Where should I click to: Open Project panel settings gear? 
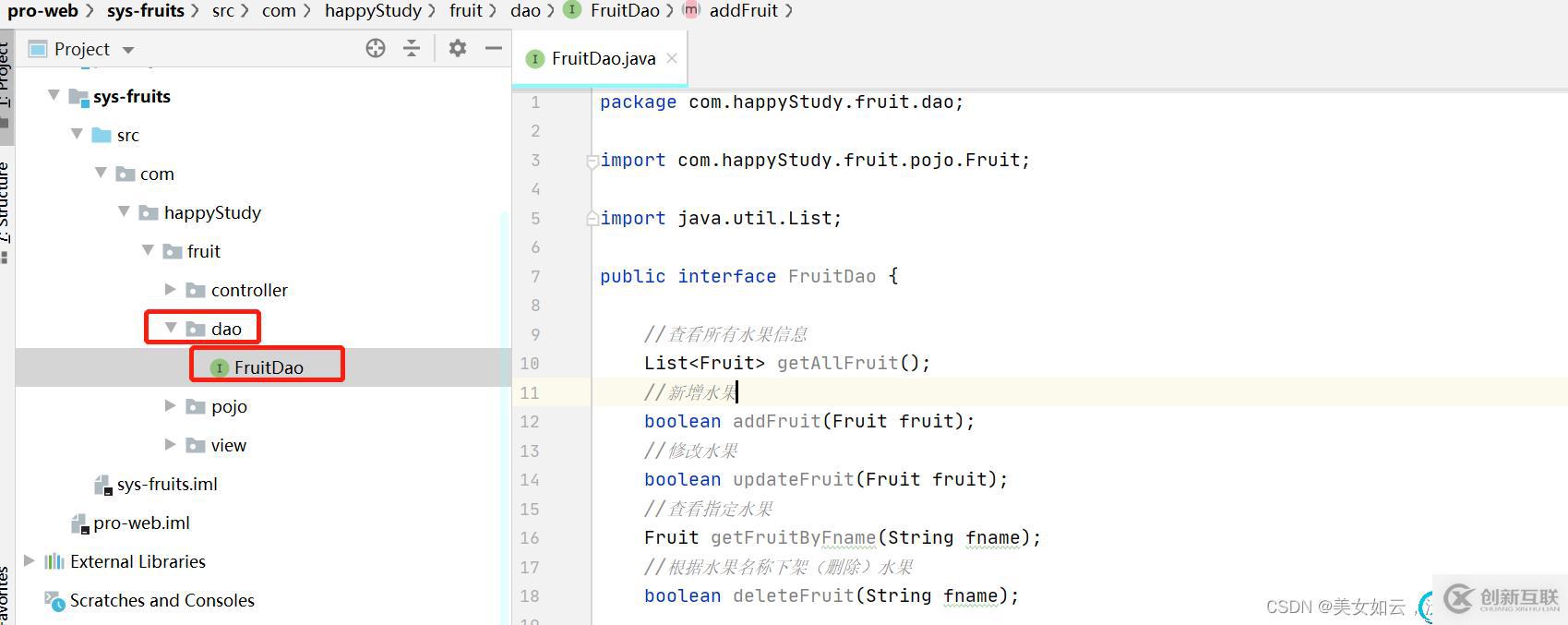(x=457, y=49)
